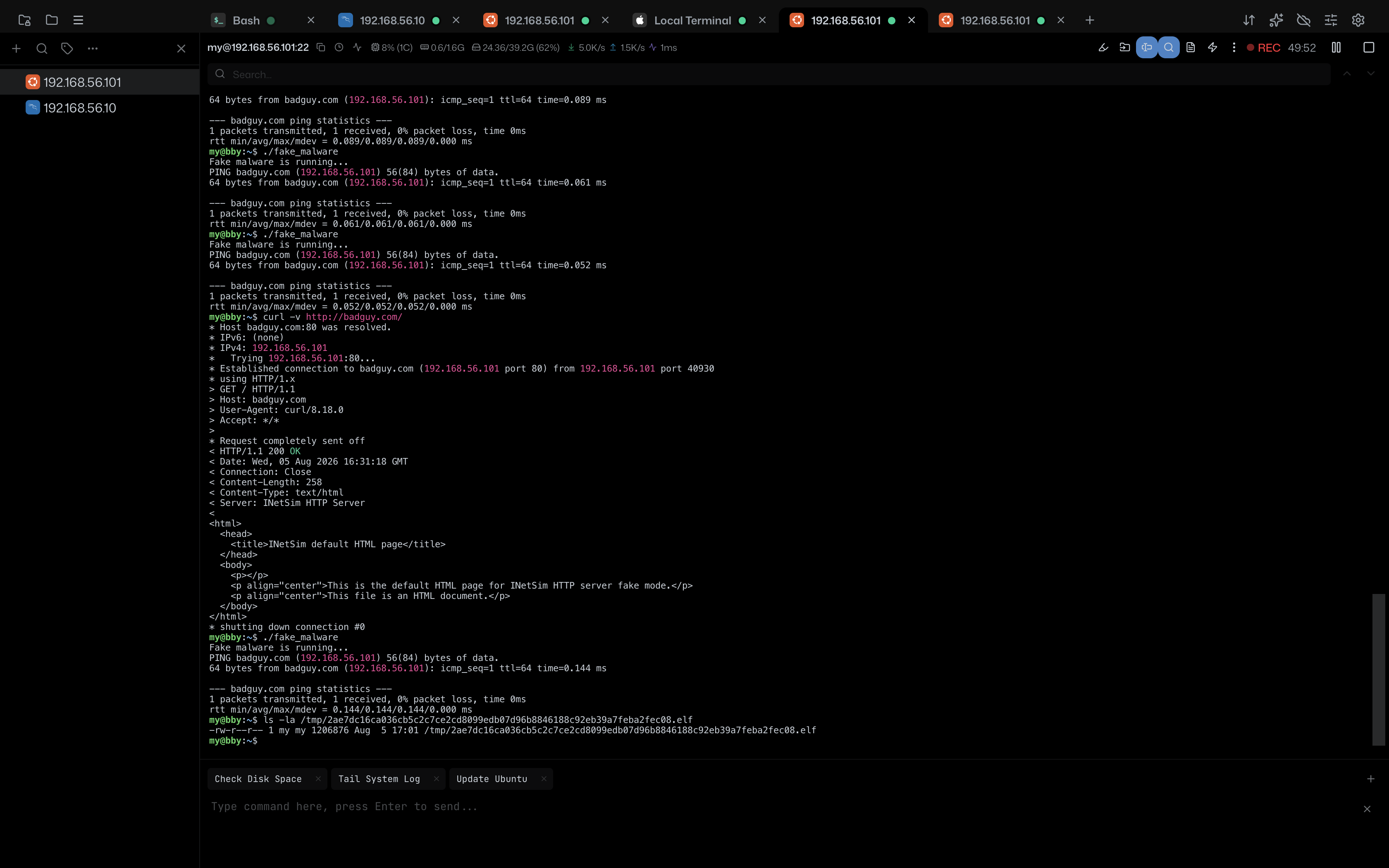1389x868 pixels.
Task: Add a new host in sidebar
Action: pos(16,49)
